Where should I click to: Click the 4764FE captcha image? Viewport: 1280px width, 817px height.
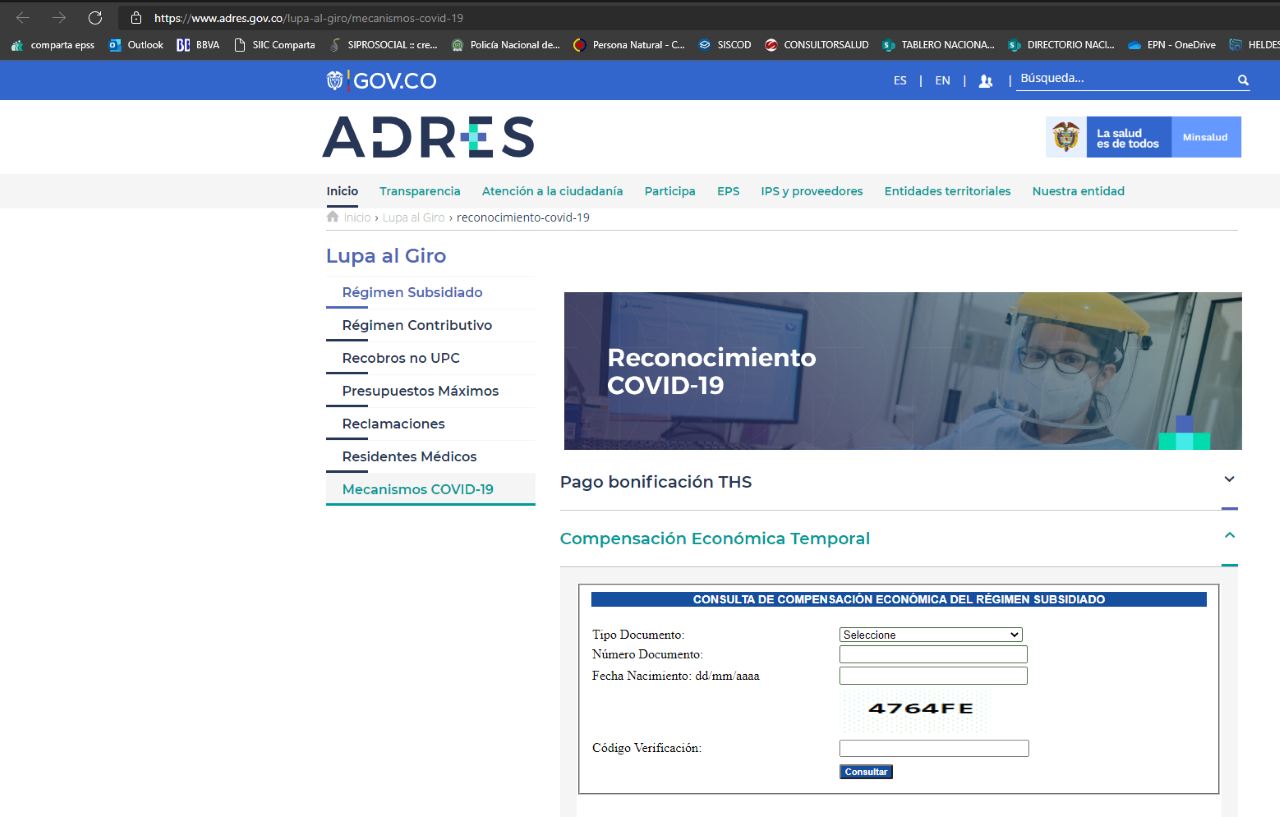[917, 710]
